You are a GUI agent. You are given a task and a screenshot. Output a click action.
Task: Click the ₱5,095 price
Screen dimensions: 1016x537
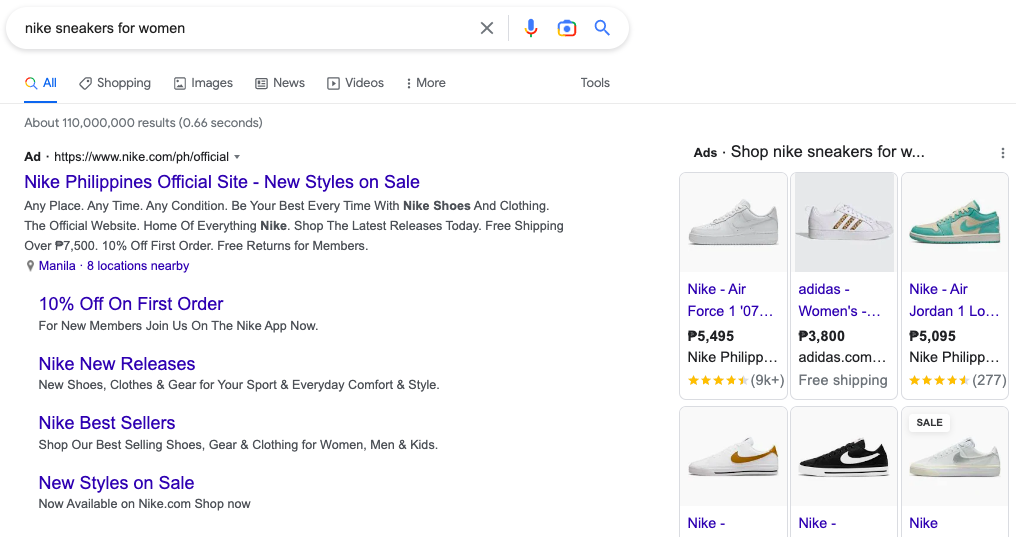[x=932, y=336]
